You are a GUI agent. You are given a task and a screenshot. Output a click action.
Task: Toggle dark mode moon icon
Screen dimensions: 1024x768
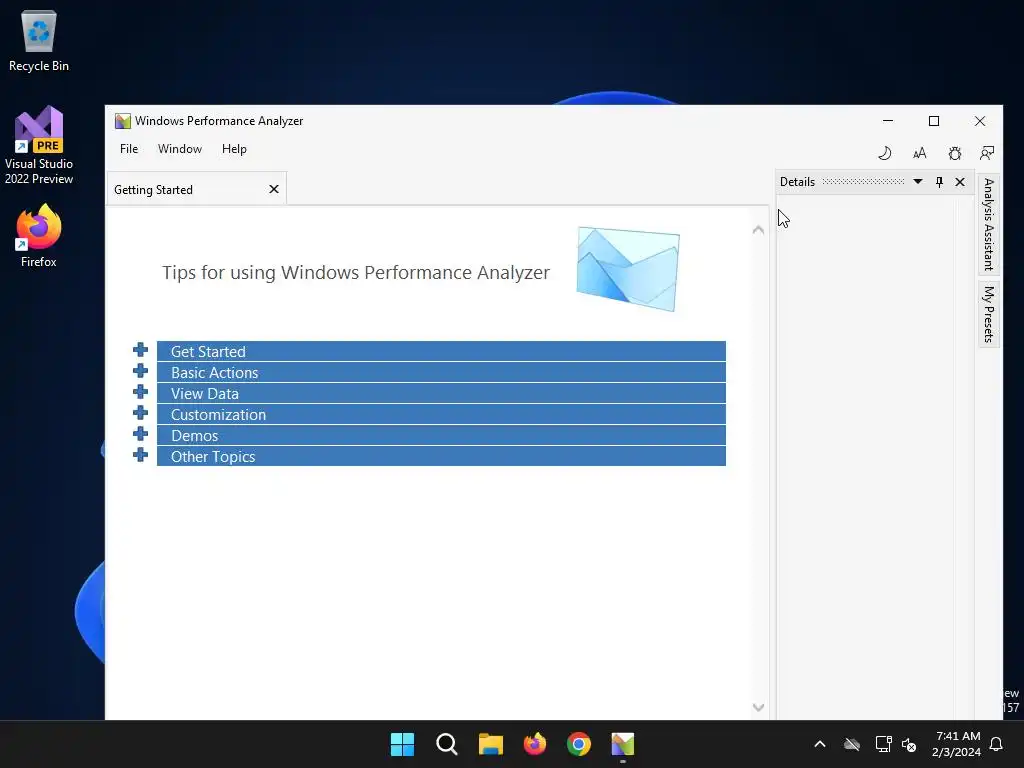(884, 153)
